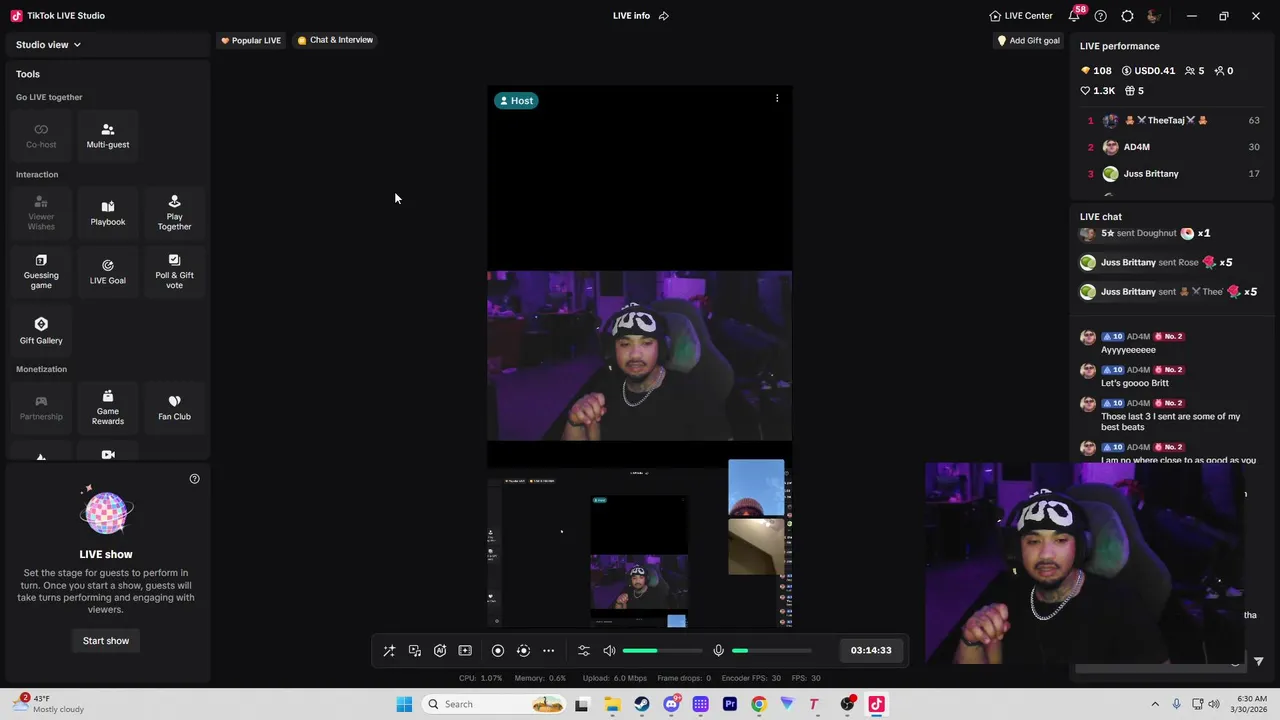Adjust the microphone volume slider
This screenshot has height=720, width=1280.
point(771,651)
